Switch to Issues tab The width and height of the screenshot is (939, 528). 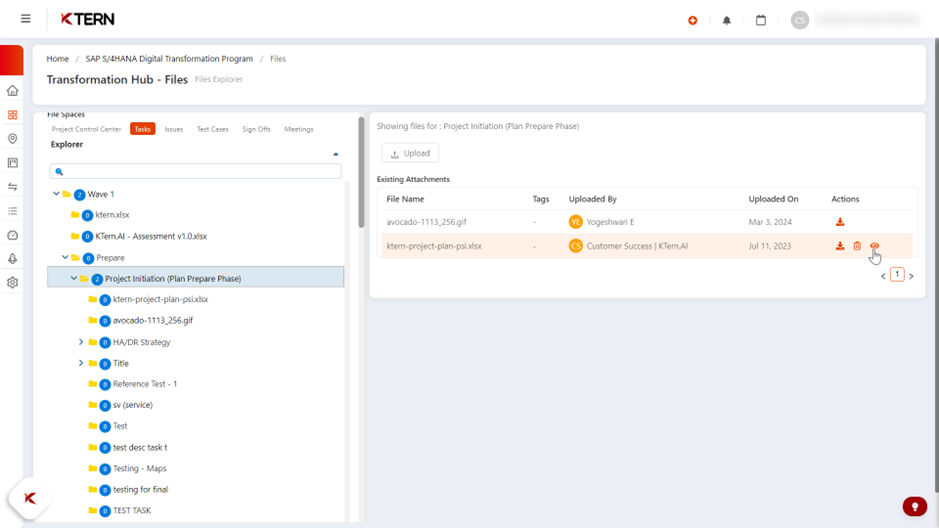[174, 129]
